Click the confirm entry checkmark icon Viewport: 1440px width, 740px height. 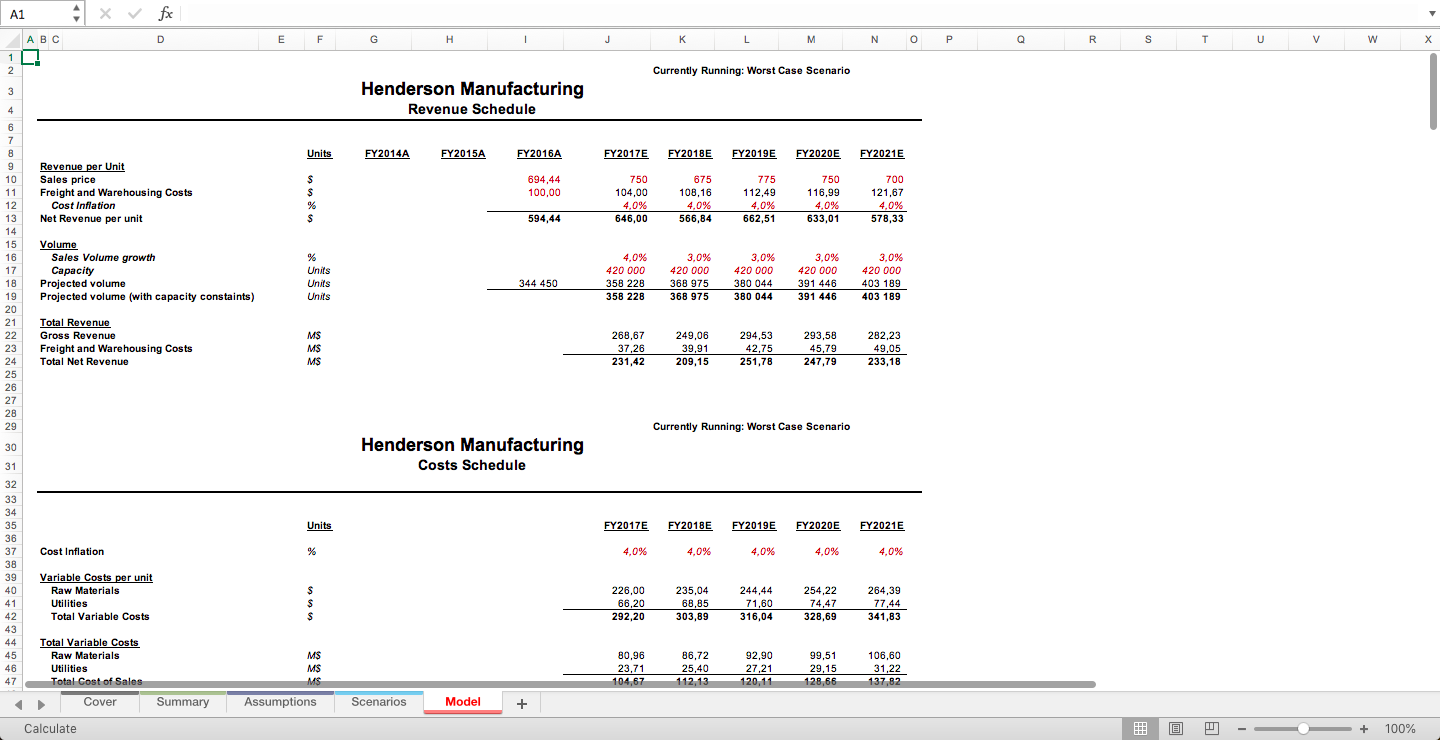(135, 13)
